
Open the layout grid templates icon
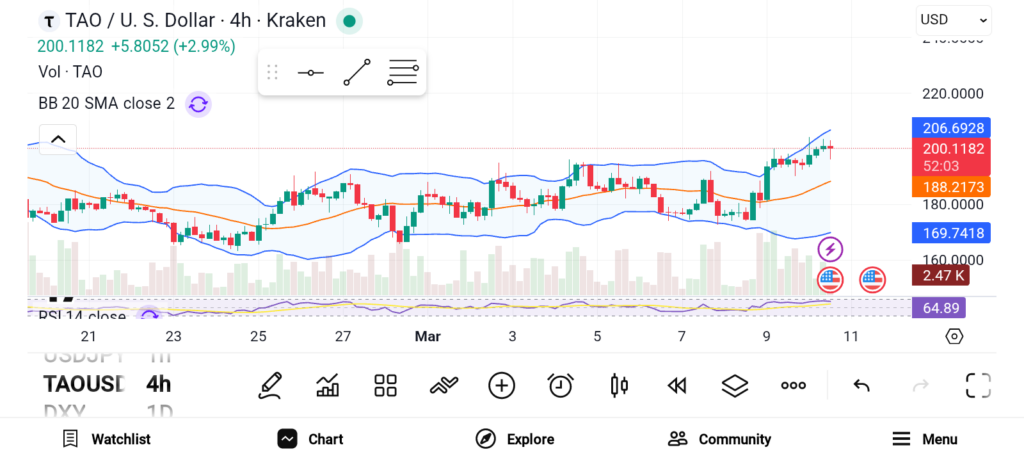click(x=385, y=385)
